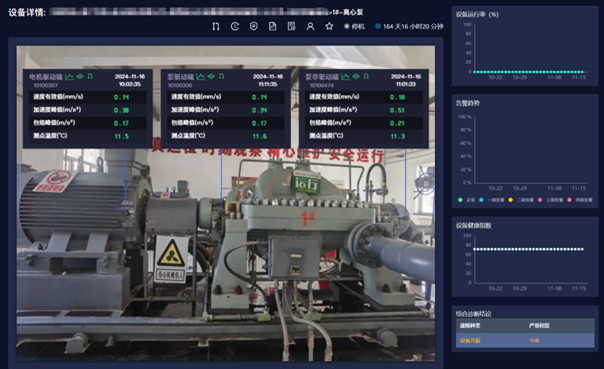This screenshot has width=604, height=369.
Task: Click the 严重程度 column header
Action: (x=539, y=326)
